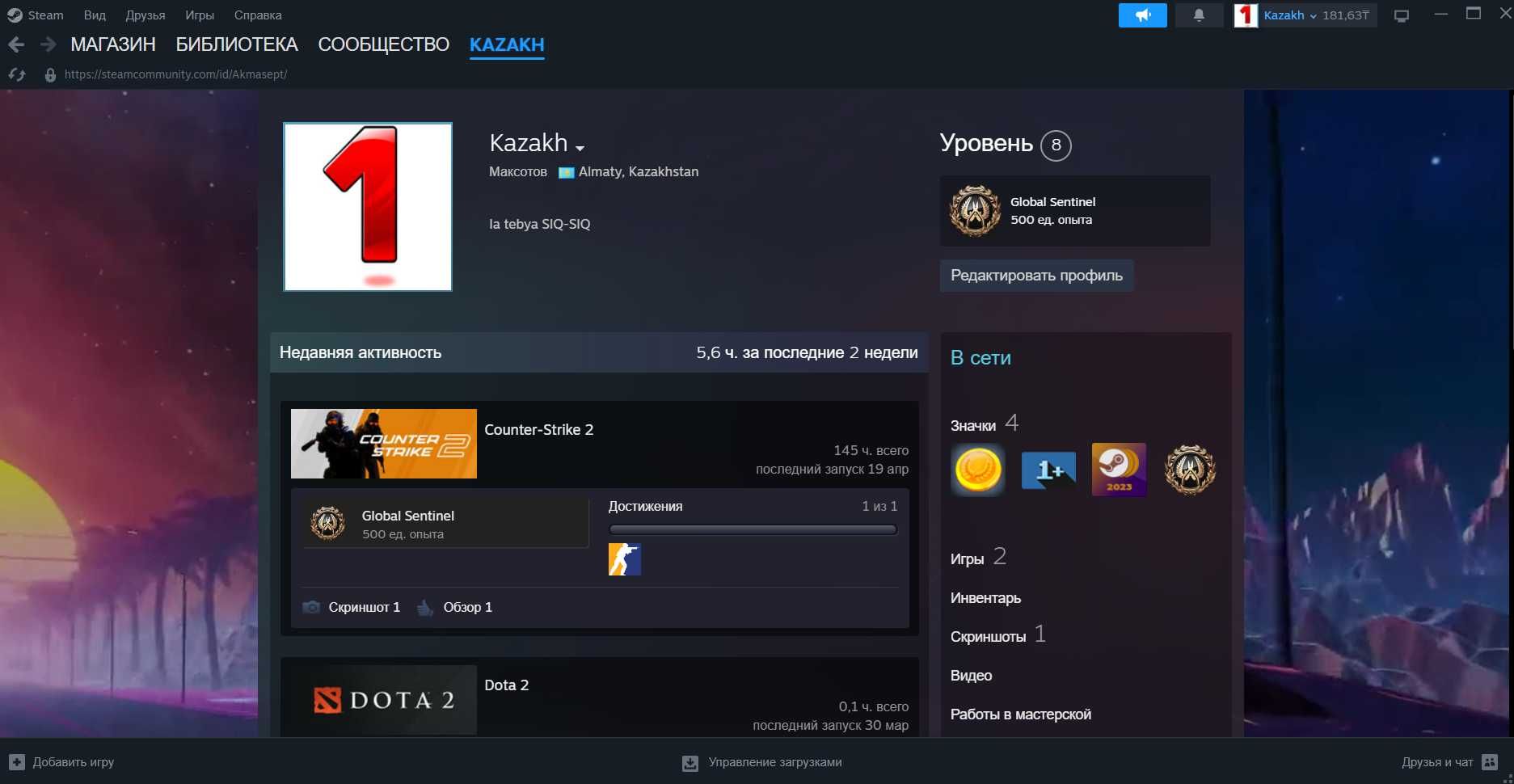Image resolution: width=1514 pixels, height=784 pixels.
Task: Open the Global Sentinel badge in Значки row
Action: [1190, 470]
